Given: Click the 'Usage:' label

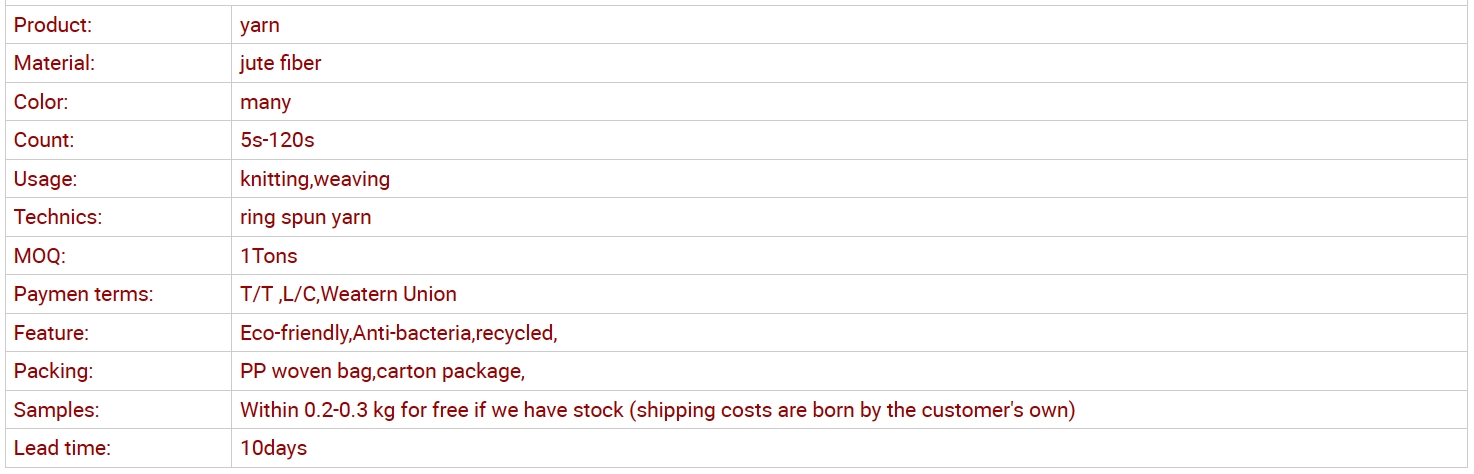Looking at the screenshot, I should (45, 179).
